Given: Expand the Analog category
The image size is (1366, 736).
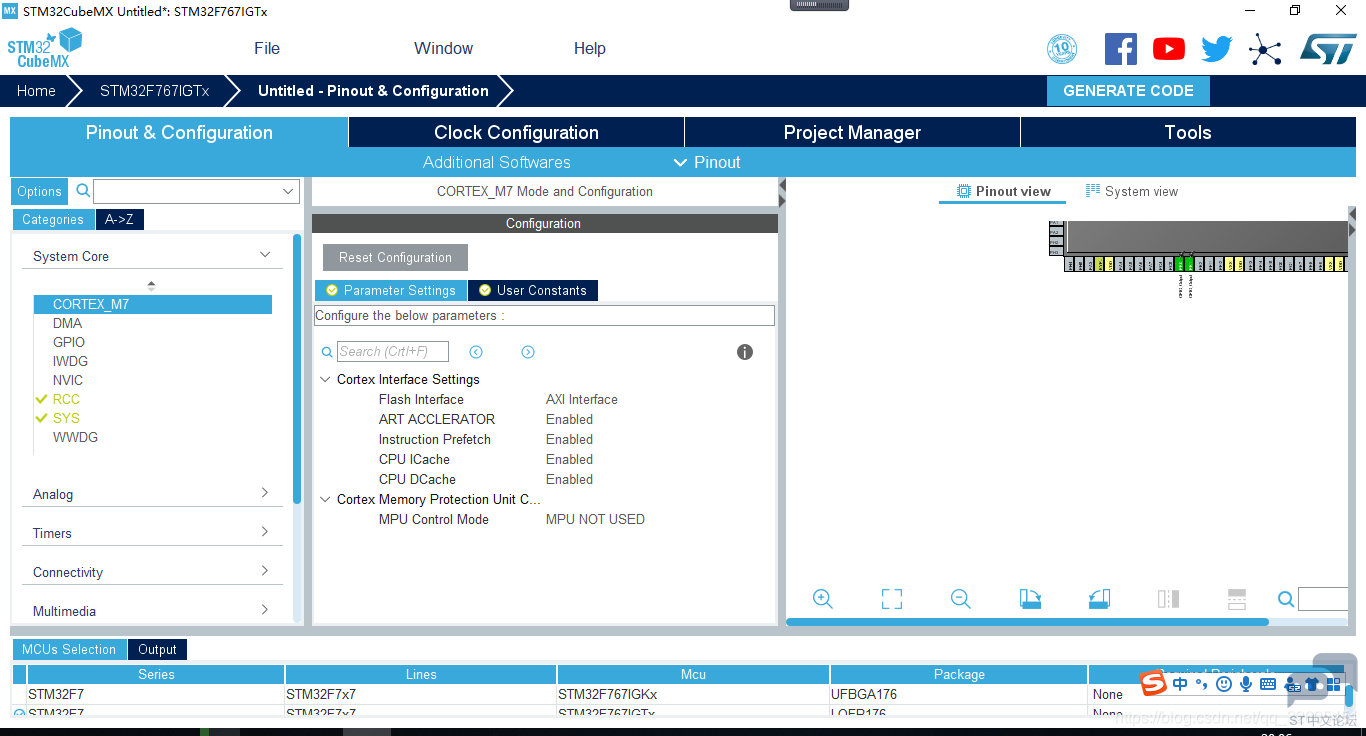Looking at the screenshot, I should (265, 493).
